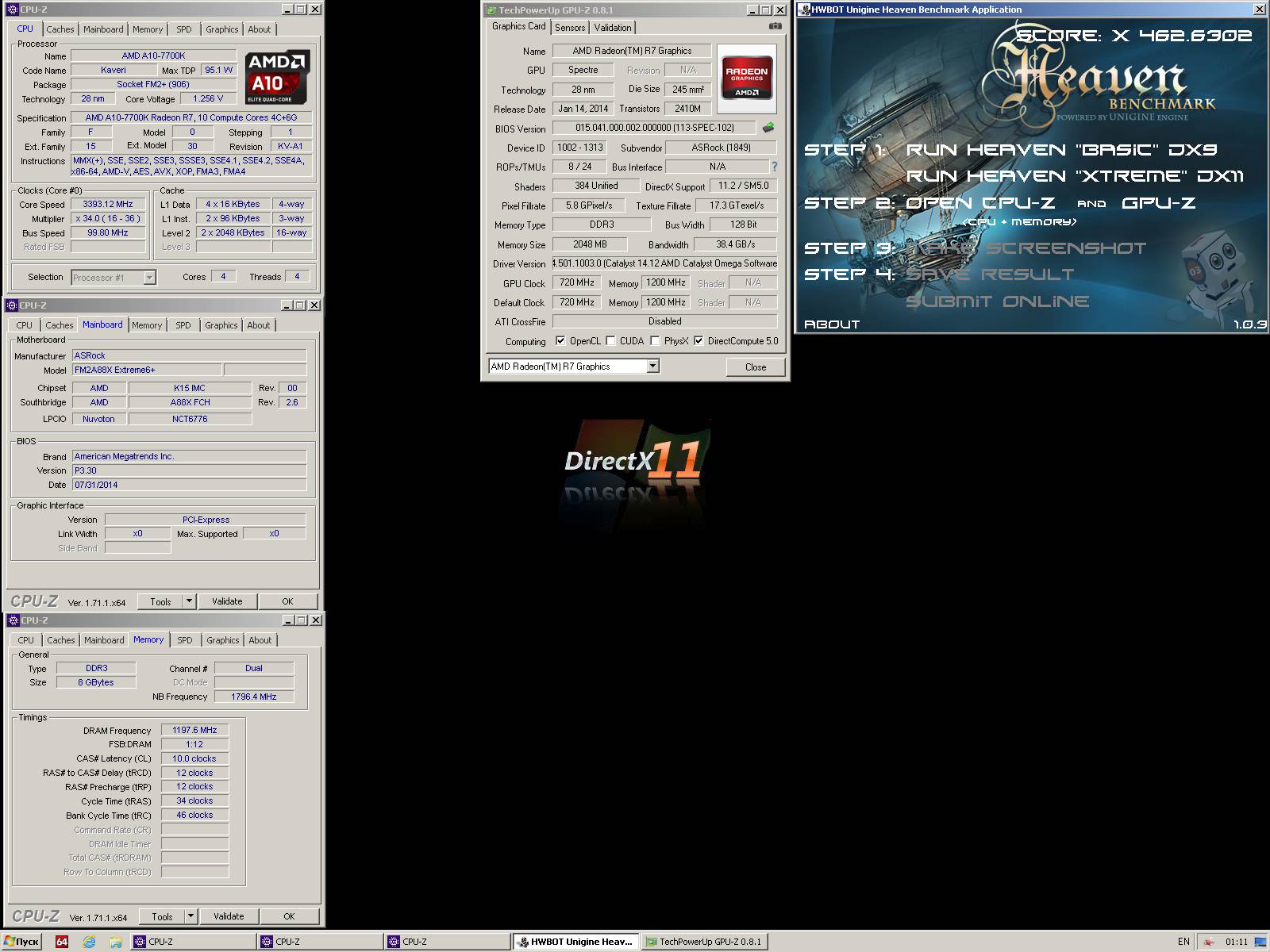Image resolution: width=1270 pixels, height=952 pixels.
Task: Switch to Caches tab in top CPU-Z
Action: [x=60, y=29]
